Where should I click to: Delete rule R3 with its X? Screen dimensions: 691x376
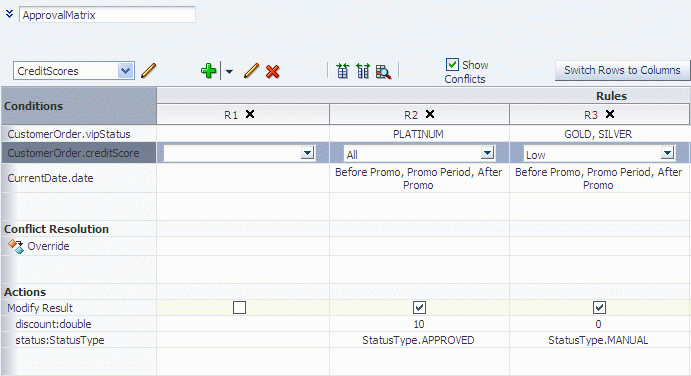[x=610, y=114]
